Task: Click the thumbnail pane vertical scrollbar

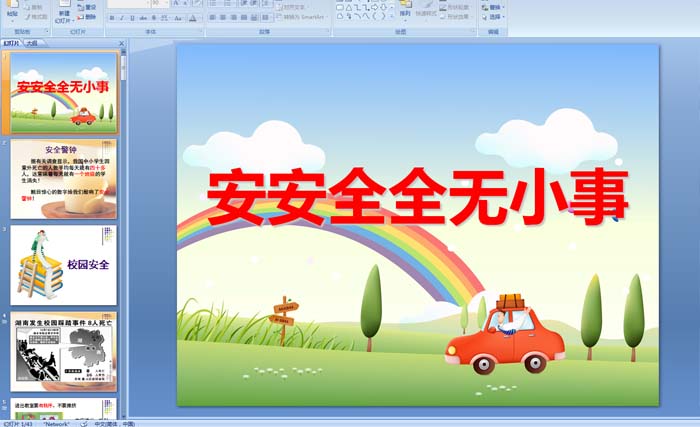Action: click(124, 232)
